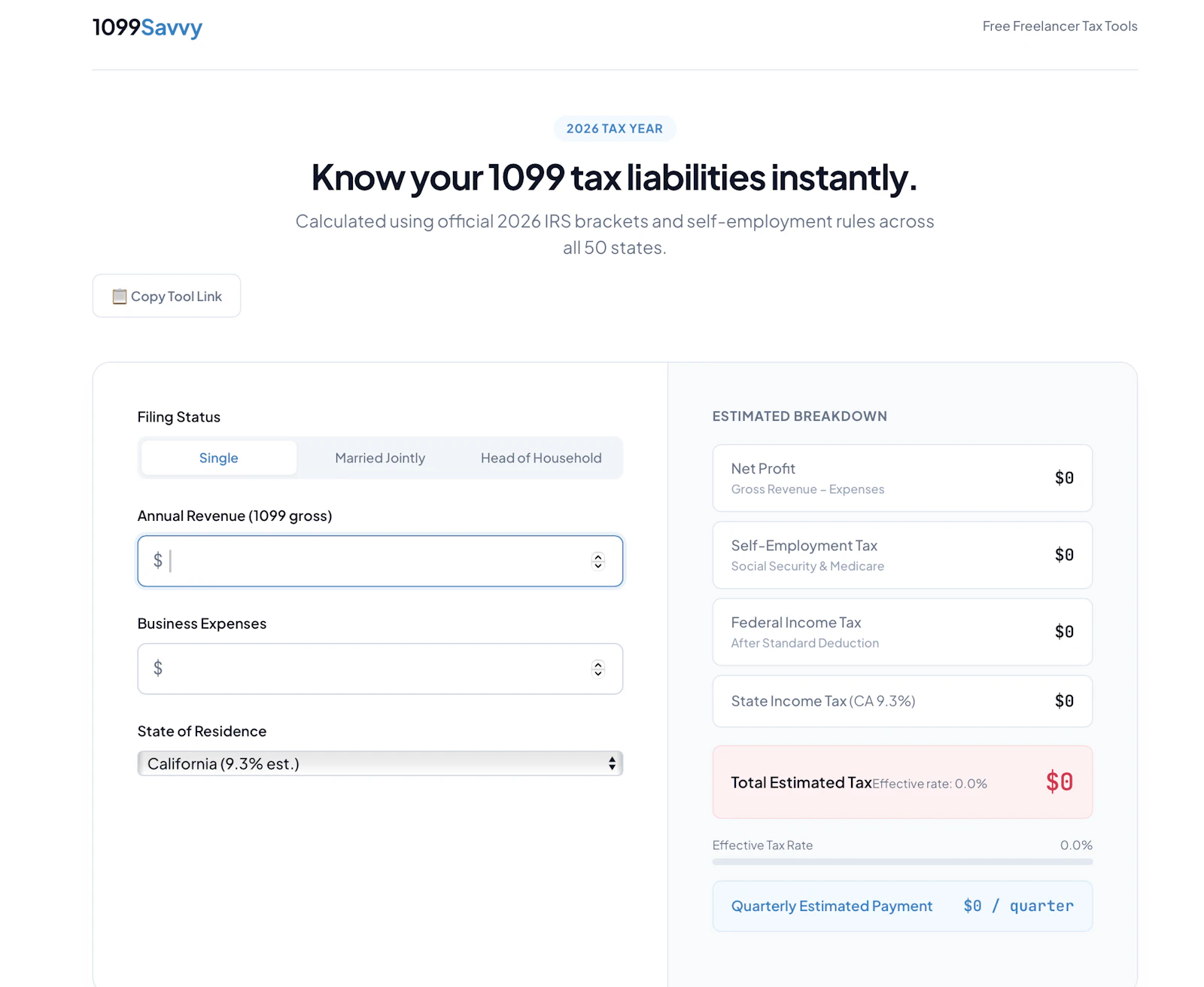
Task: Focus the Annual Revenue input field
Action: click(380, 561)
